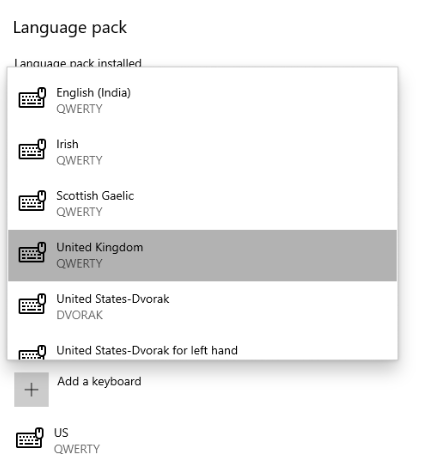
Task: Click the United States-Dvorak keyboard icon
Action: pos(32,304)
